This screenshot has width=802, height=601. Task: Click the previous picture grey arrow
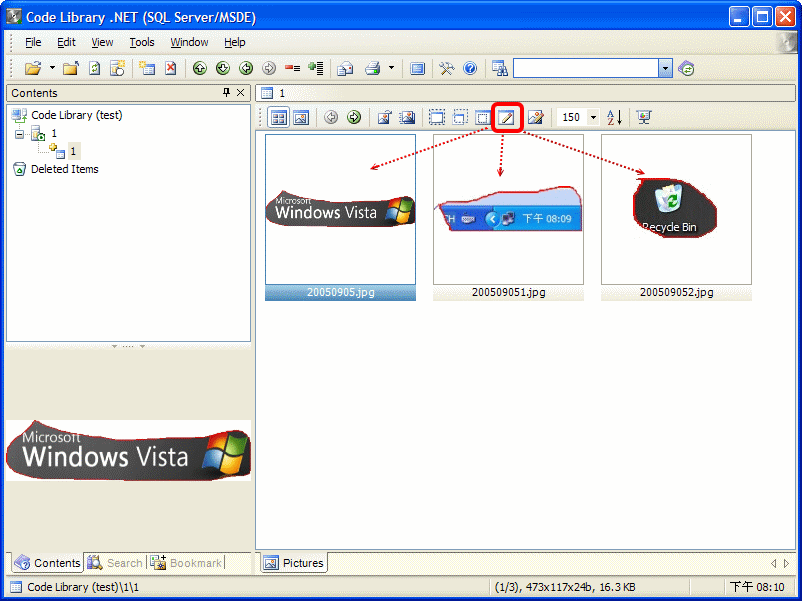pyautogui.click(x=331, y=118)
